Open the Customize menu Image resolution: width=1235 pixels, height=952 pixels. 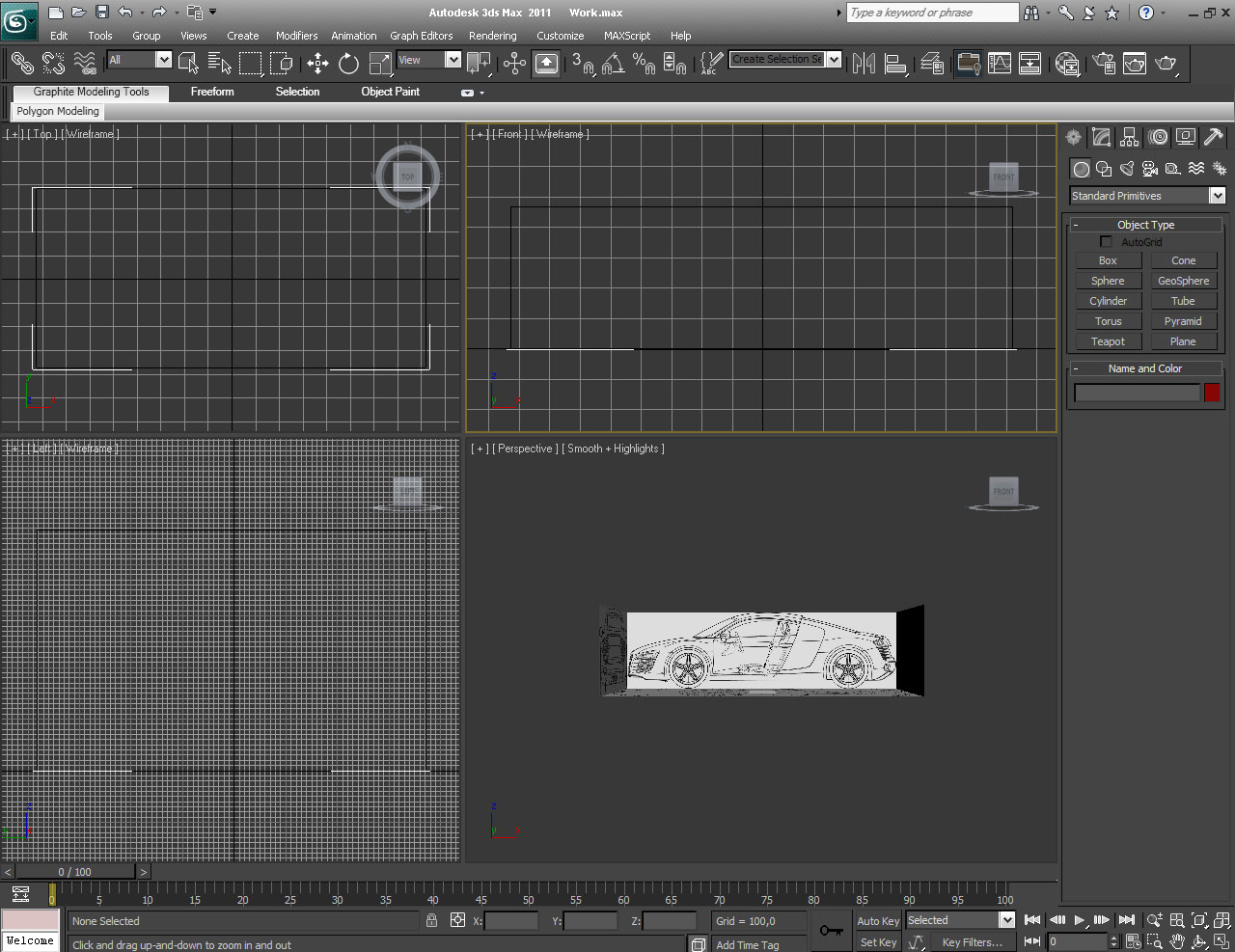point(560,36)
